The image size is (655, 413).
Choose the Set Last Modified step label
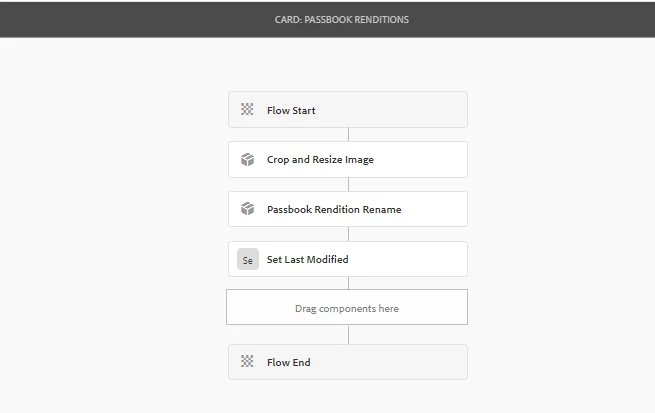click(307, 259)
